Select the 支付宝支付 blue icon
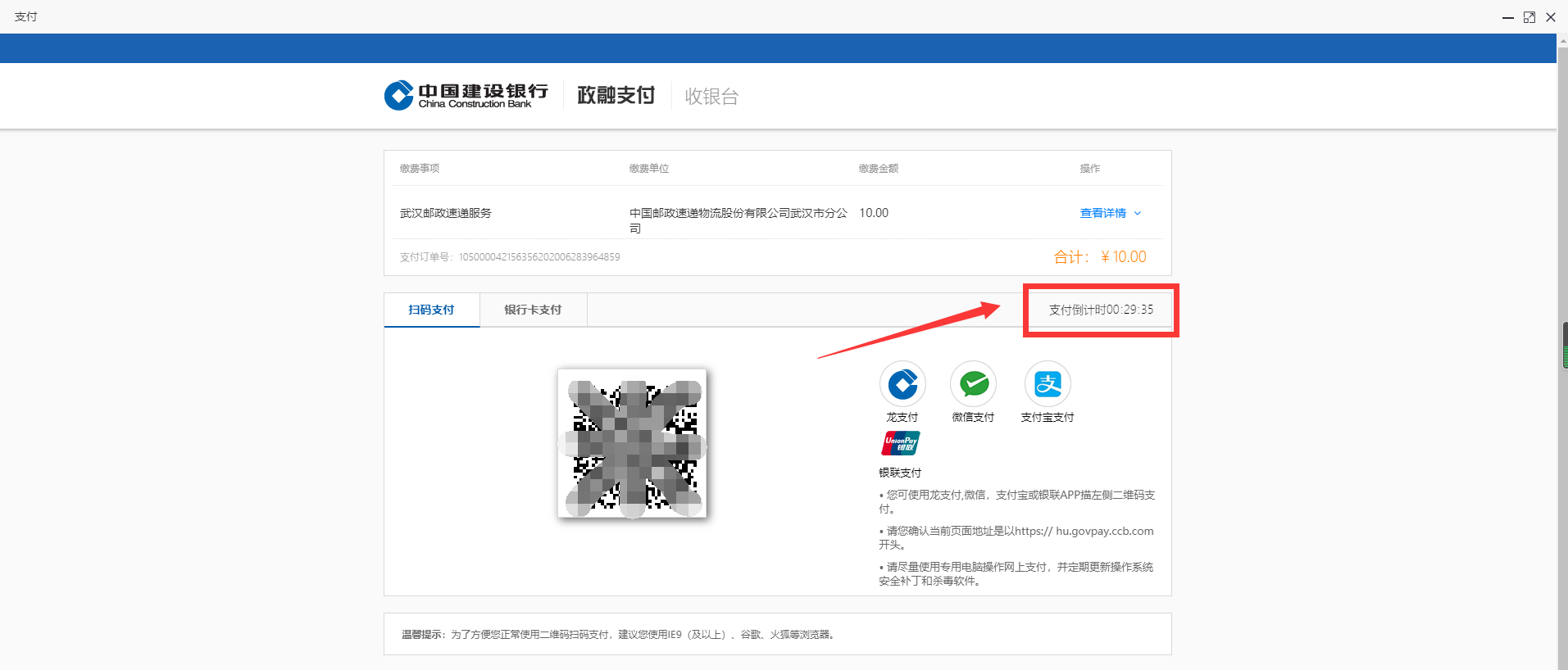This screenshot has width=1568, height=670. (1048, 384)
